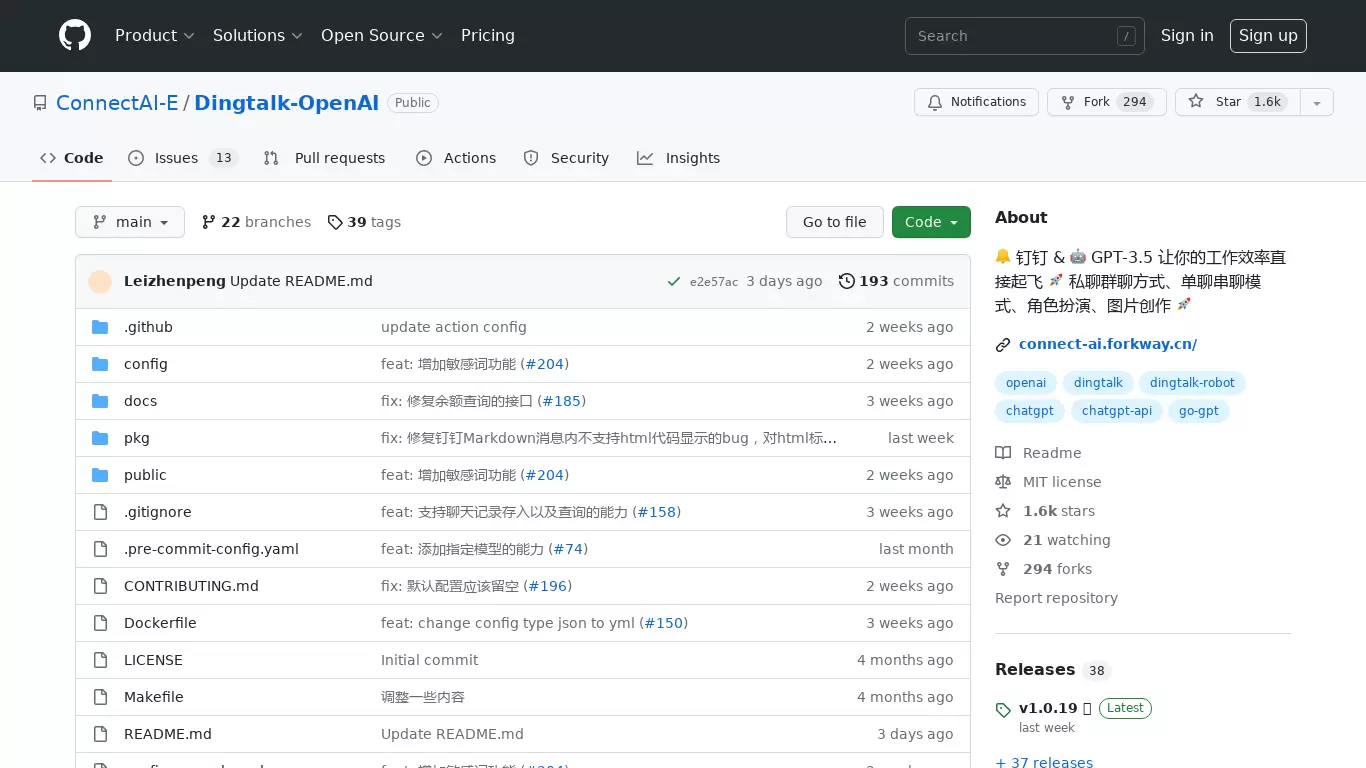Click the public folder icon
The image size is (1366, 768).
(x=100, y=475)
